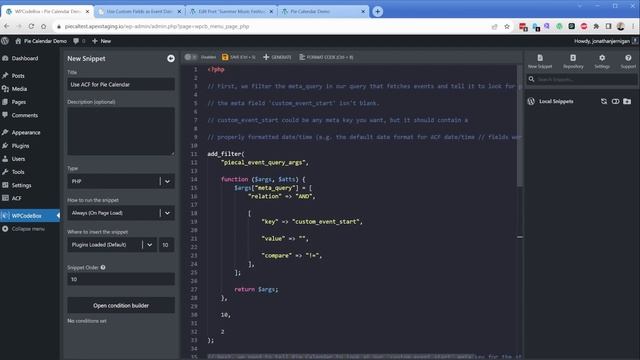Go back with the browser back arrow
The width and height of the screenshot is (640, 360).
tap(7, 26)
